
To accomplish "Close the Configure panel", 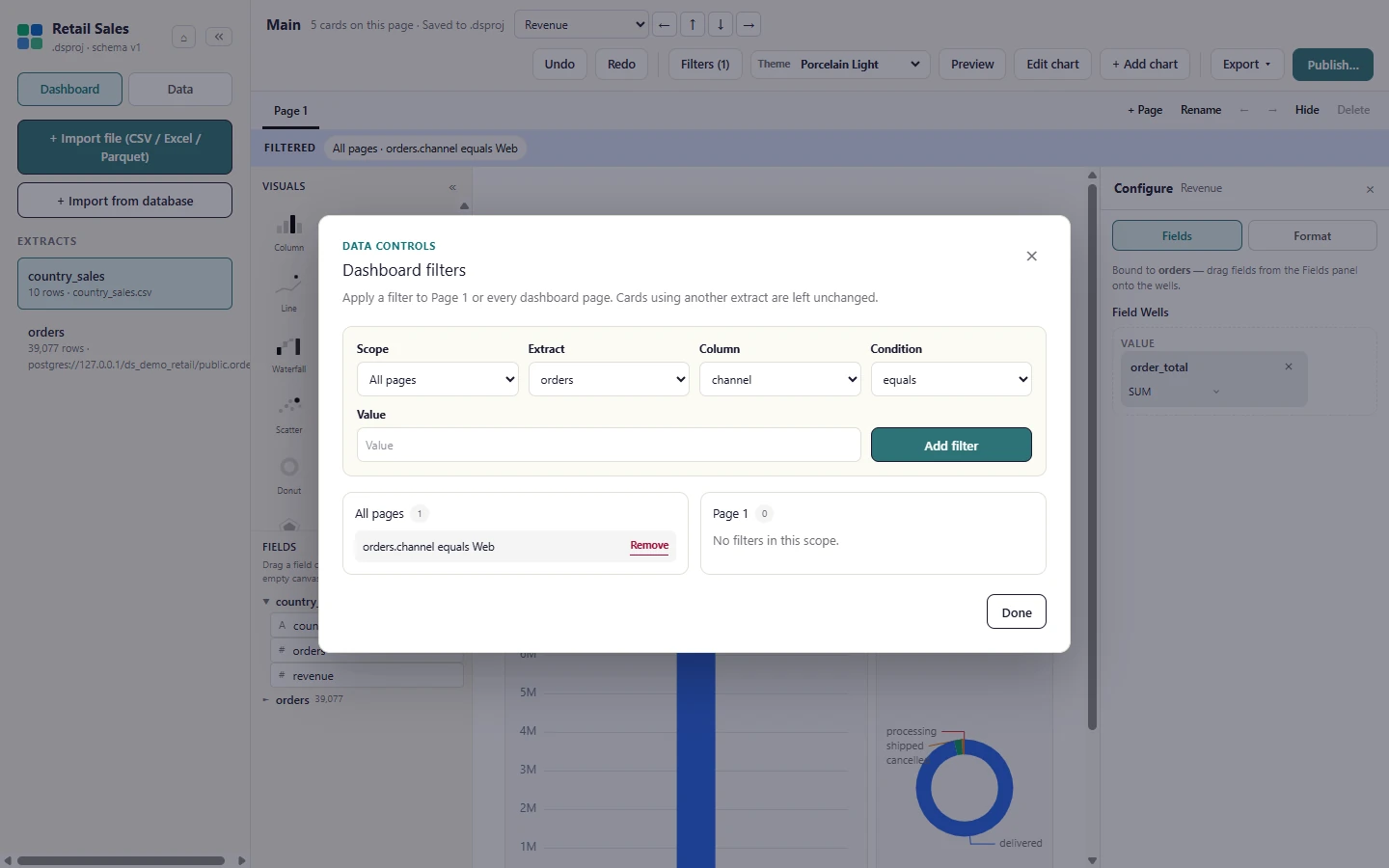I will [x=1370, y=189].
